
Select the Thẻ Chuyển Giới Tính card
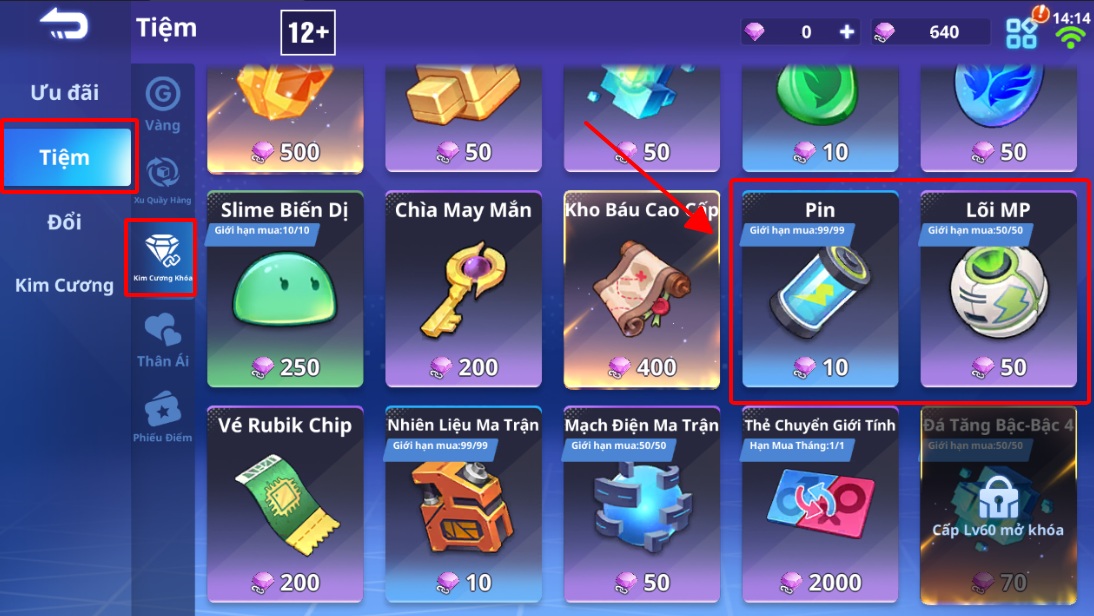820,504
